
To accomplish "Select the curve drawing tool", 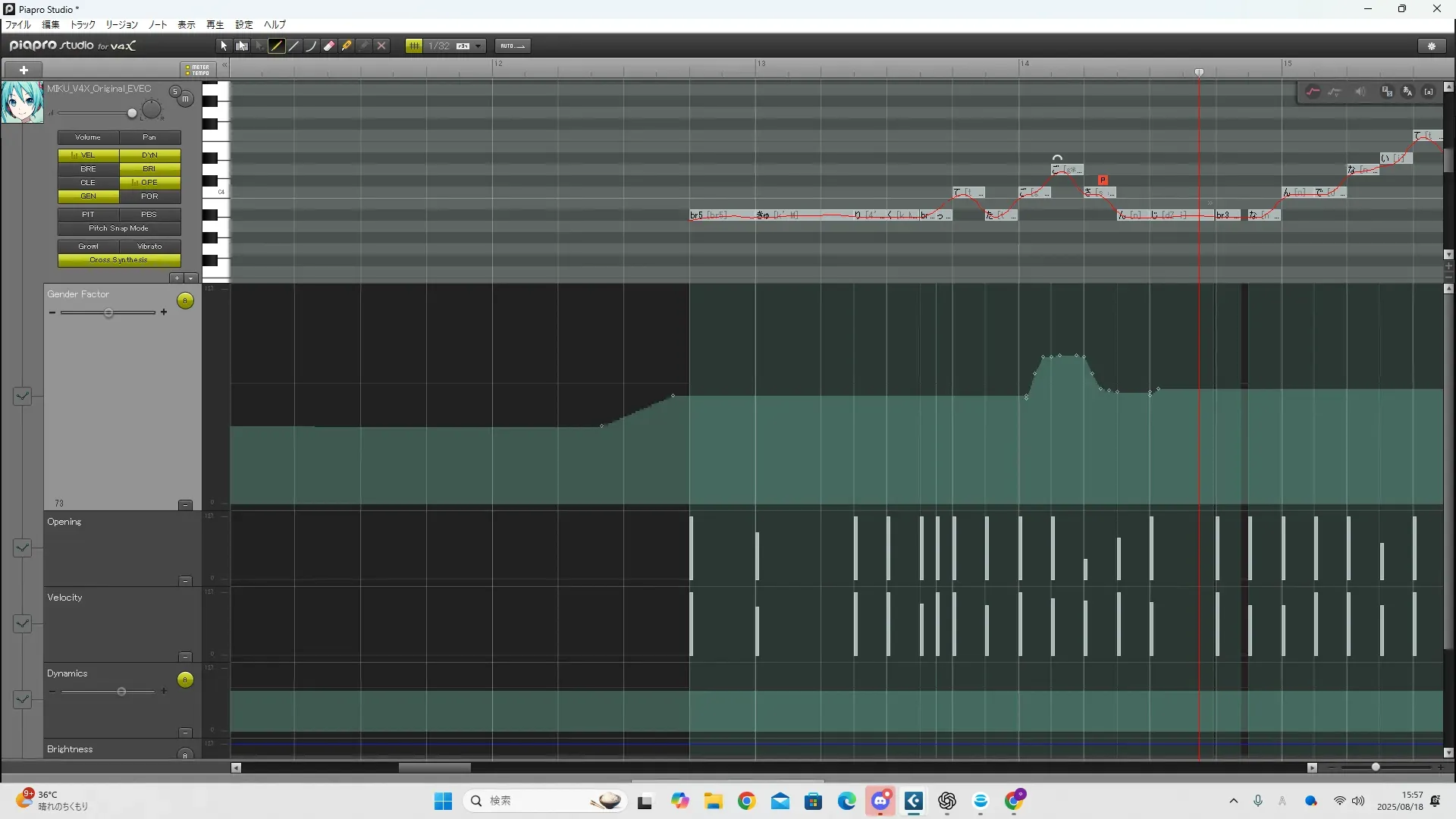I will (x=312, y=46).
